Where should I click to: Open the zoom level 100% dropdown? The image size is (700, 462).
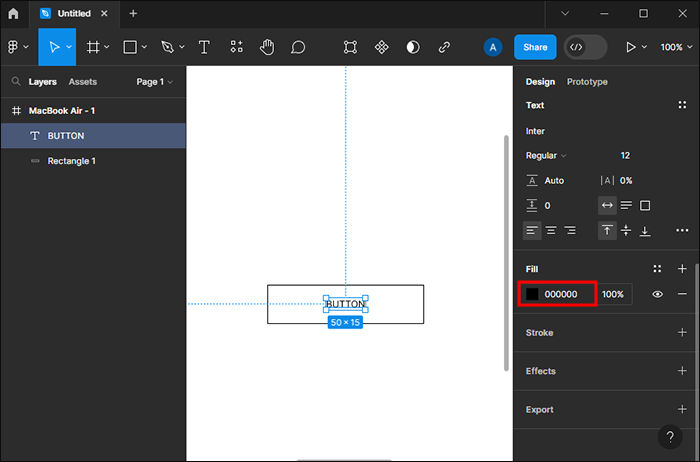click(672, 47)
